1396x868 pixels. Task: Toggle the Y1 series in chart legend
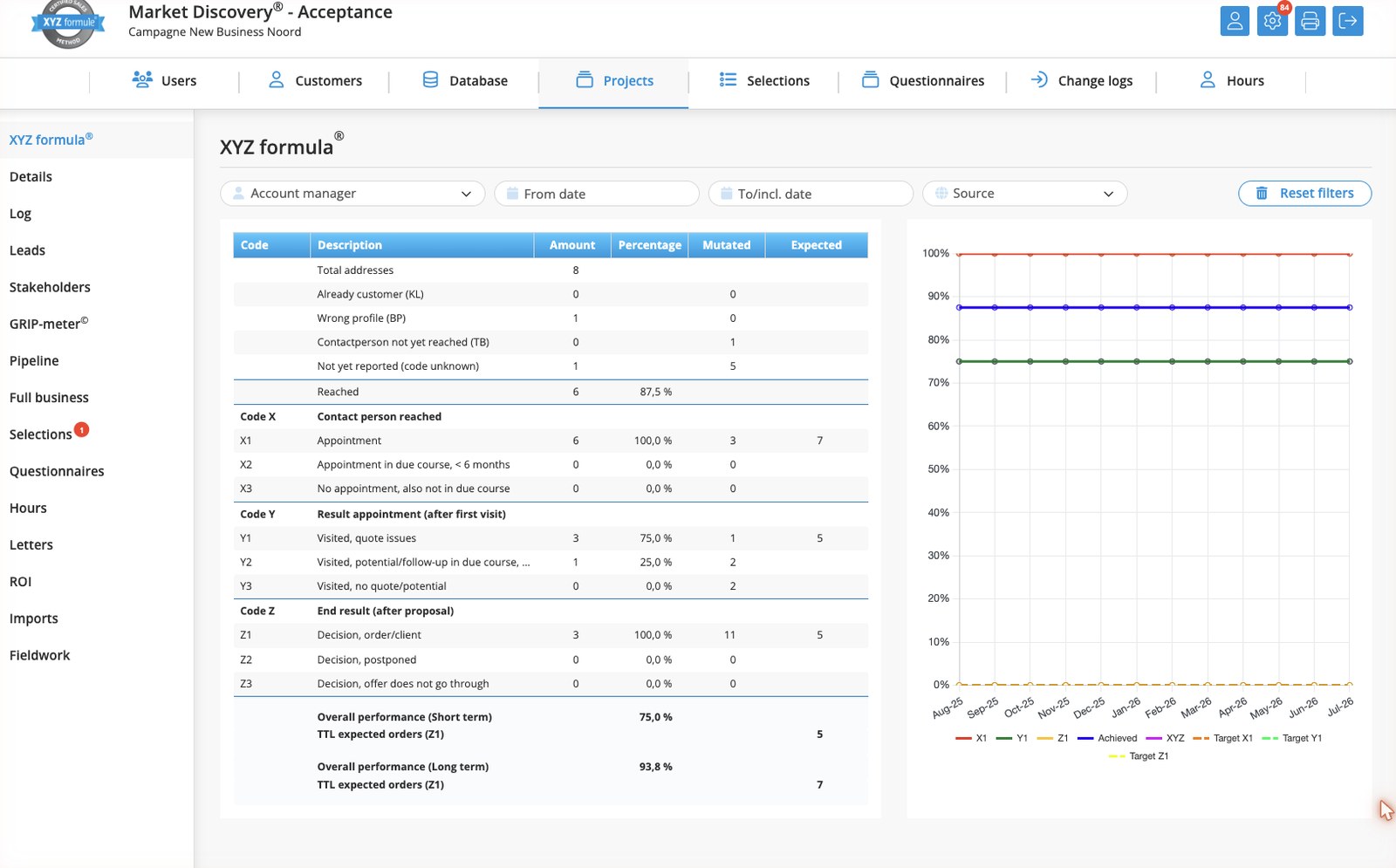coord(1012,738)
